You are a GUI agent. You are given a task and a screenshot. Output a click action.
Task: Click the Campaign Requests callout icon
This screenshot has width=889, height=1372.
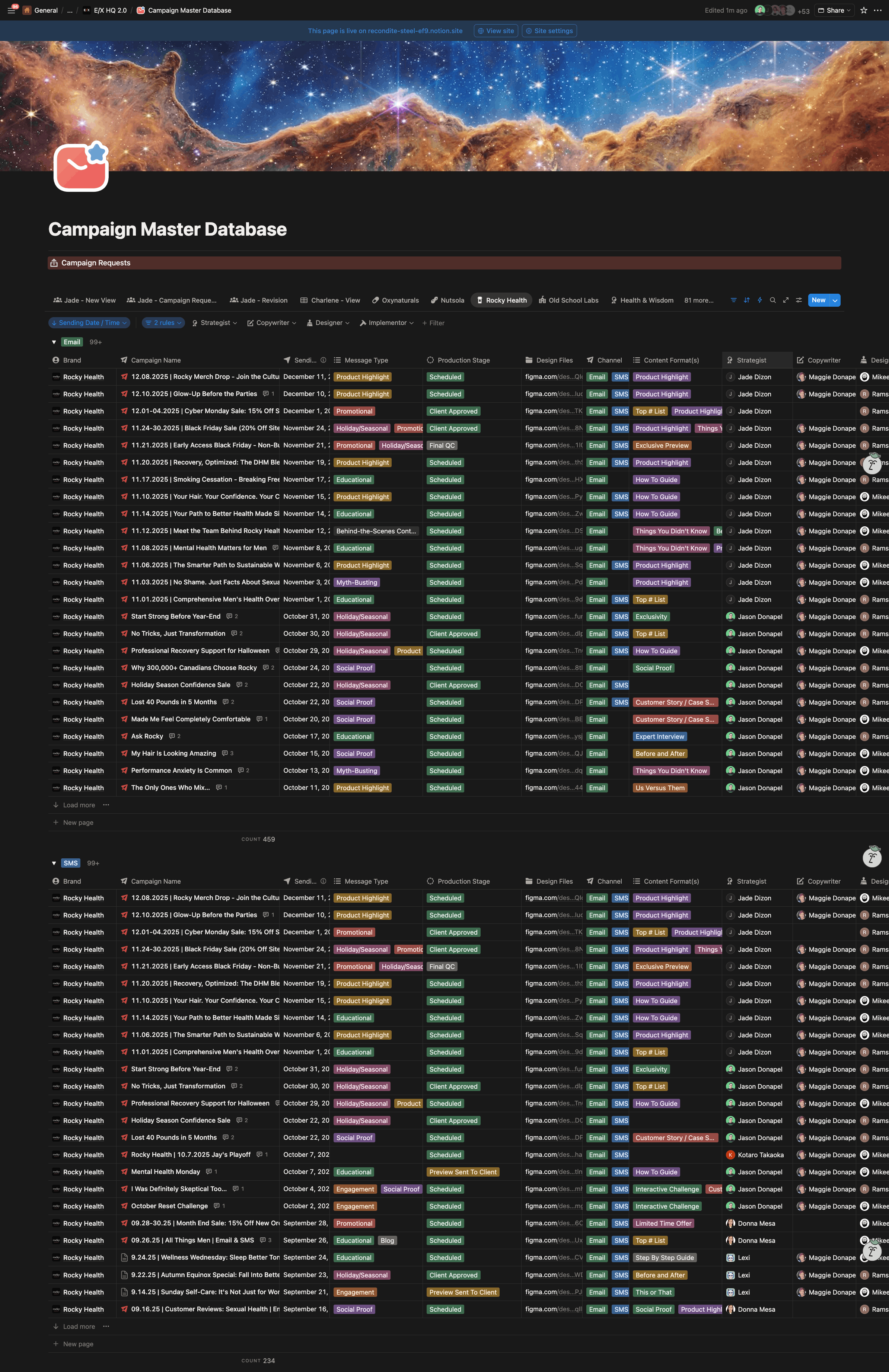(54, 263)
